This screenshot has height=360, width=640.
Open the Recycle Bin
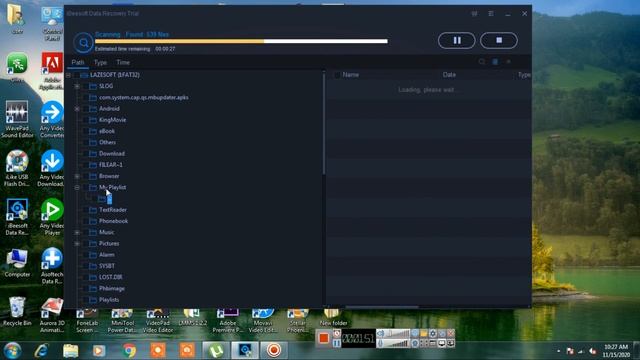pos(17,311)
